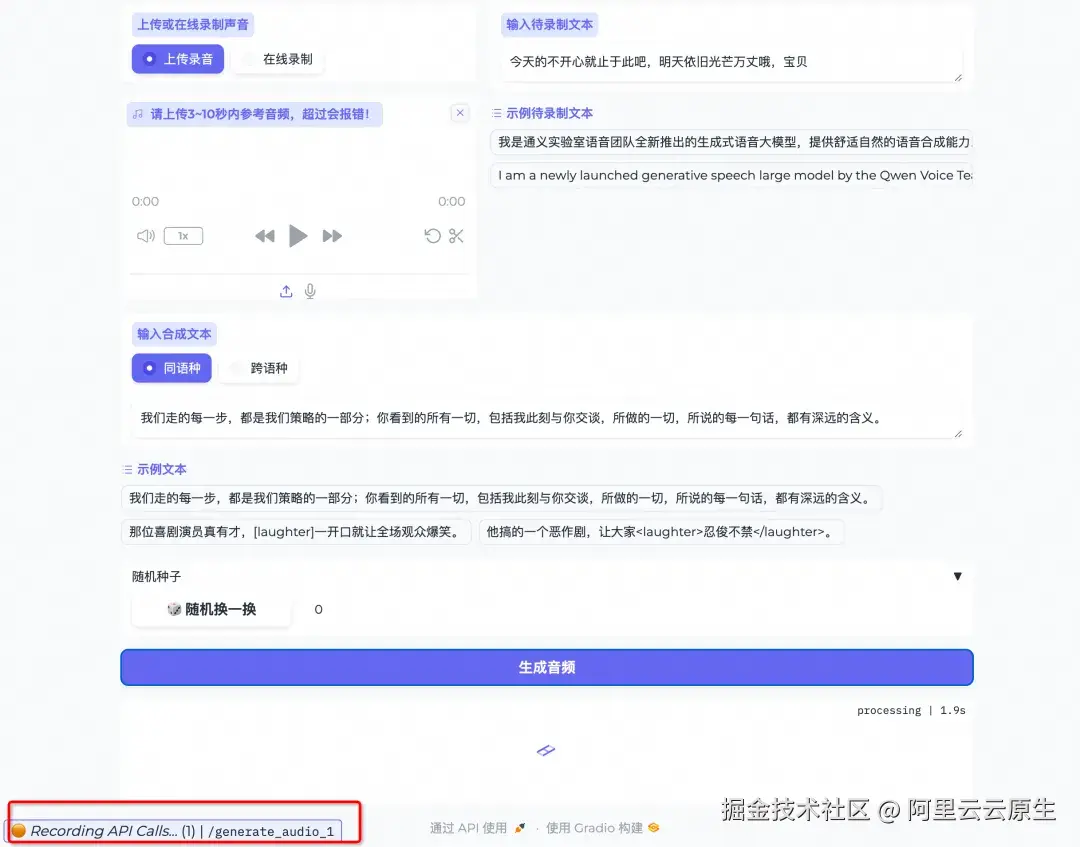
Task: Click the upload icon below the waveform
Action: [x=286, y=291]
